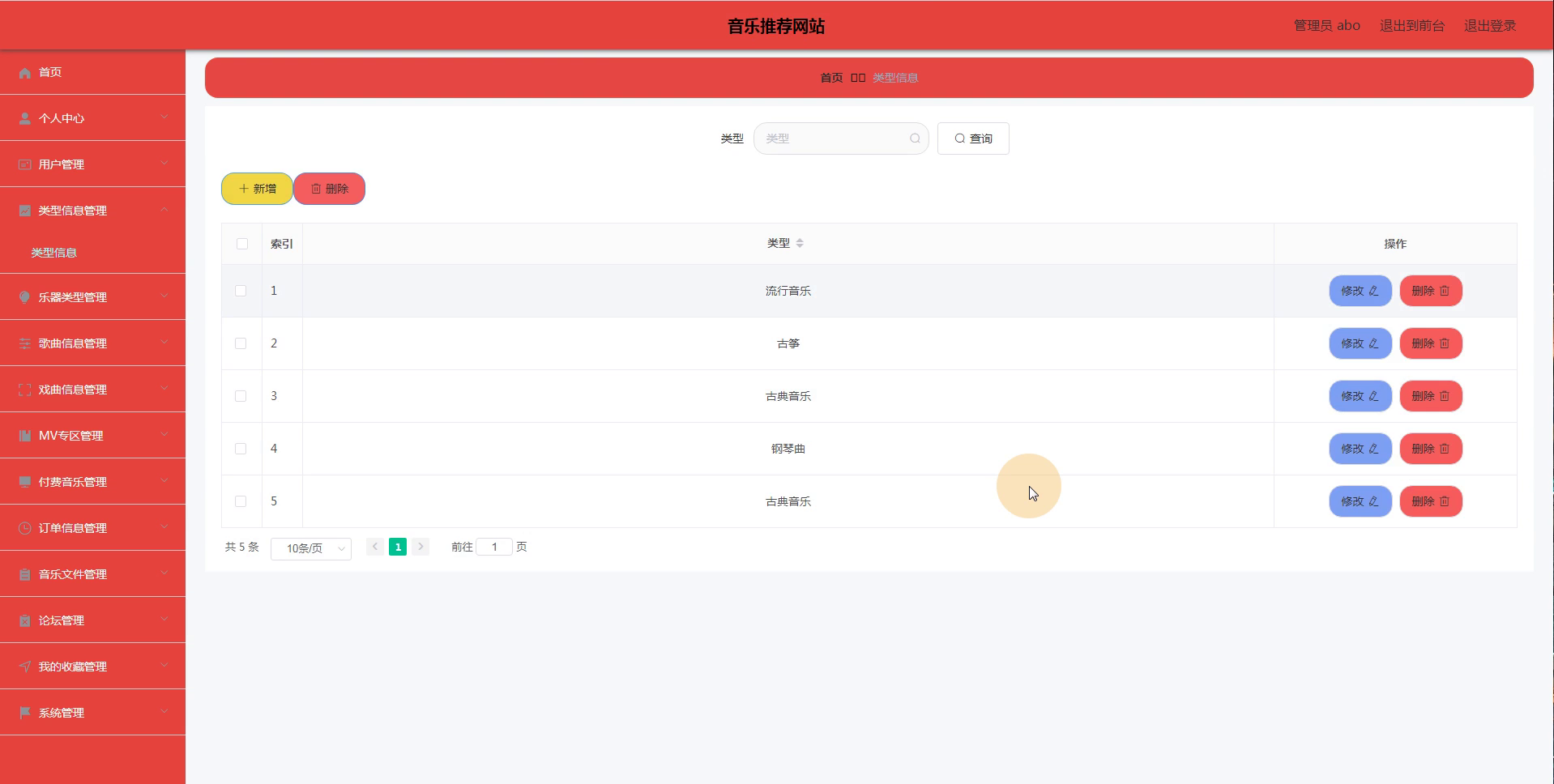This screenshot has height=784, width=1554.
Task: Expand 系统管理 using its chevron
Action: [164, 712]
